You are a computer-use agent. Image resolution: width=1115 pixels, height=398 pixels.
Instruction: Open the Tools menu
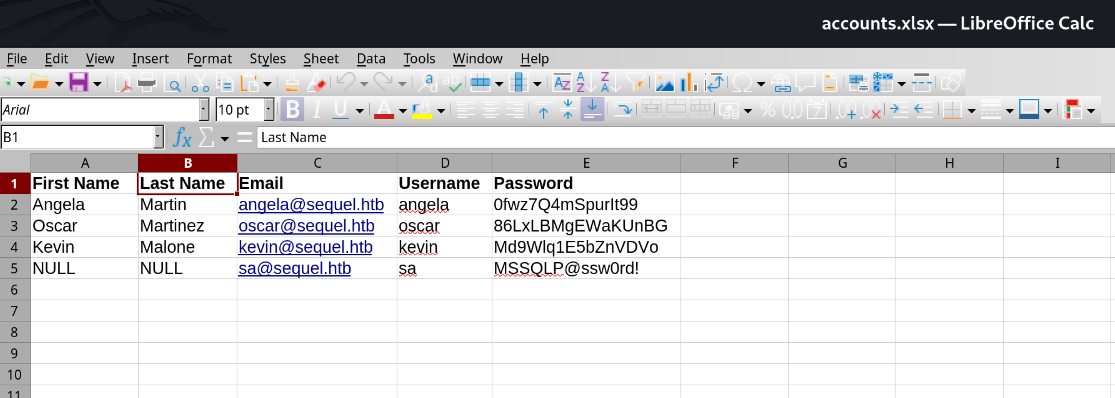click(x=419, y=58)
